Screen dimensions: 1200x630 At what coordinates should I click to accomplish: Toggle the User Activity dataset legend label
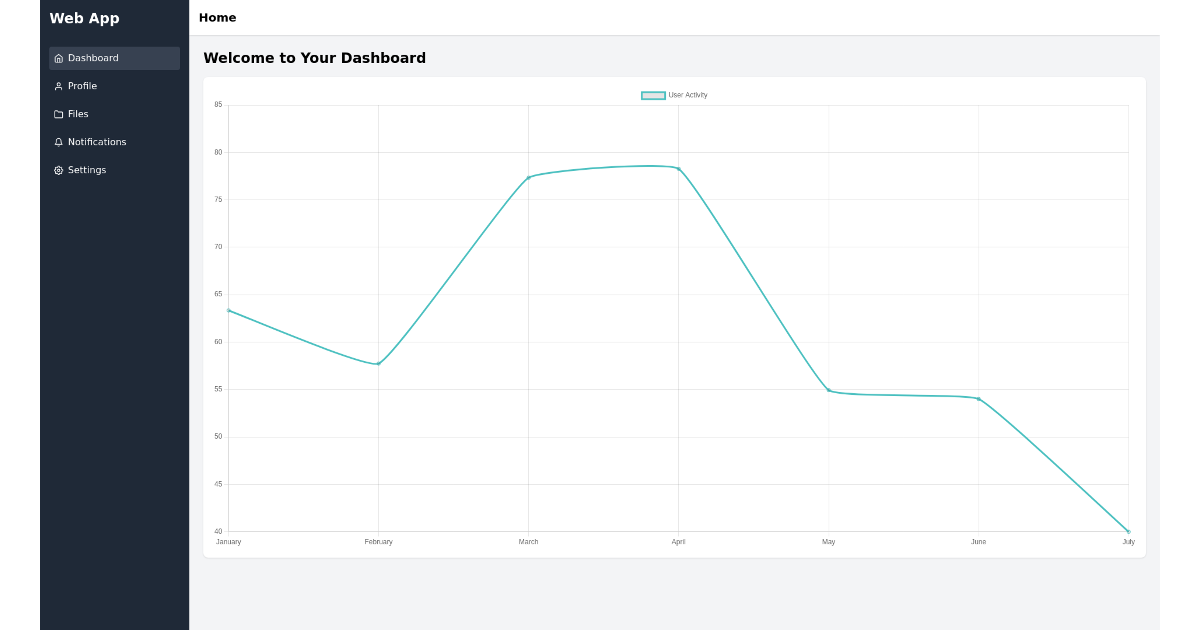point(688,95)
